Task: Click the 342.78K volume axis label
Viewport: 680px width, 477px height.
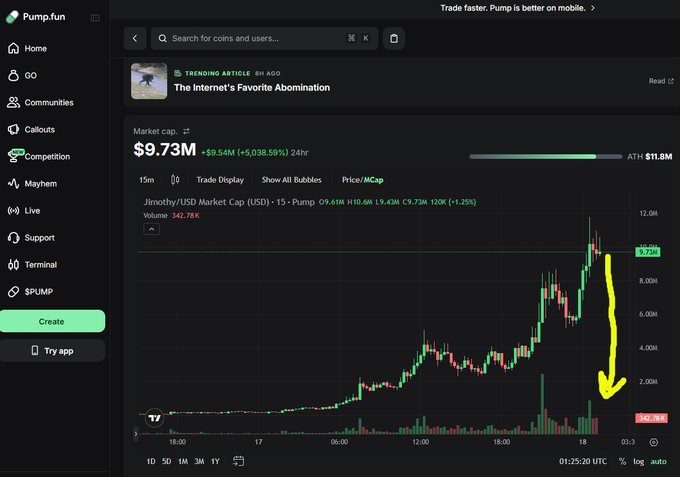Action: [651, 418]
